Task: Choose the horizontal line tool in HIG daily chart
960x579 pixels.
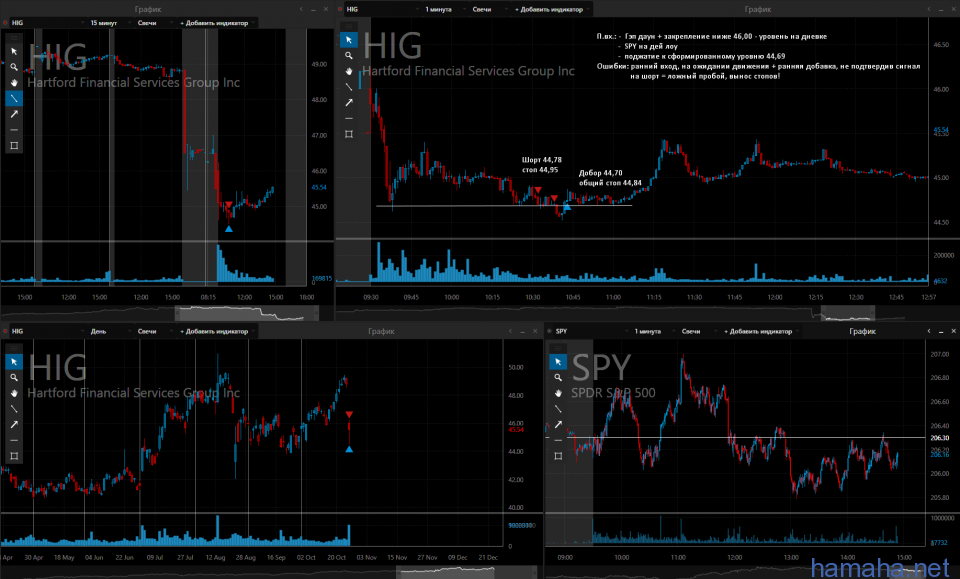Action: (14, 440)
